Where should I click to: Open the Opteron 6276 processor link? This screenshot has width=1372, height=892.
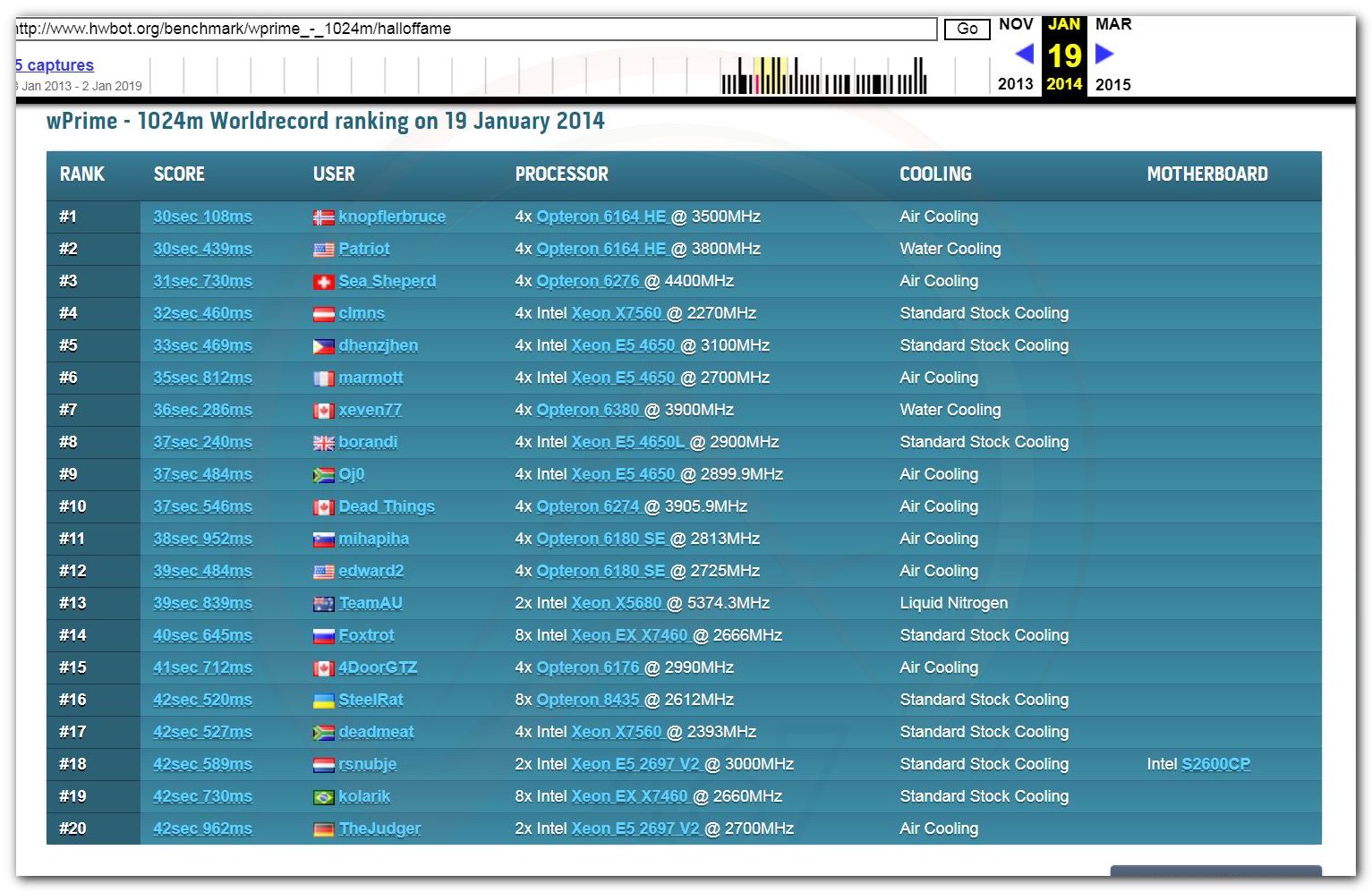pyautogui.click(x=588, y=281)
